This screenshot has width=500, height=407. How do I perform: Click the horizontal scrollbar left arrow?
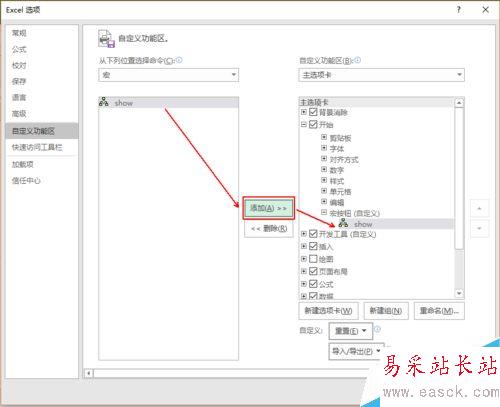(x=89, y=373)
